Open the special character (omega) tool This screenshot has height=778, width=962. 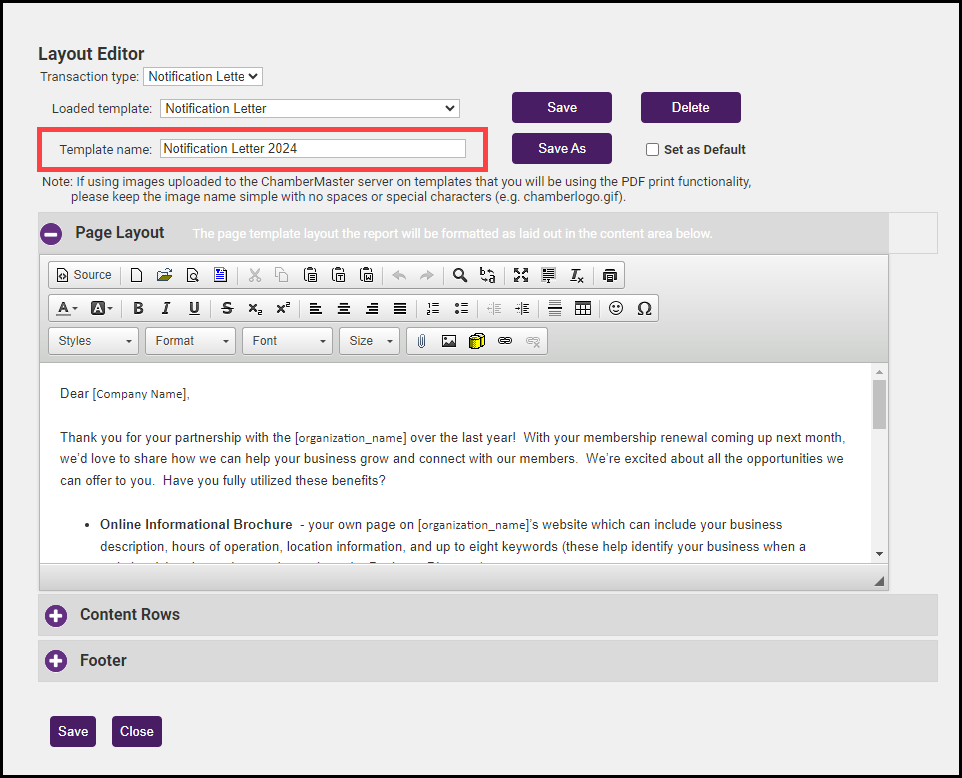(x=644, y=308)
